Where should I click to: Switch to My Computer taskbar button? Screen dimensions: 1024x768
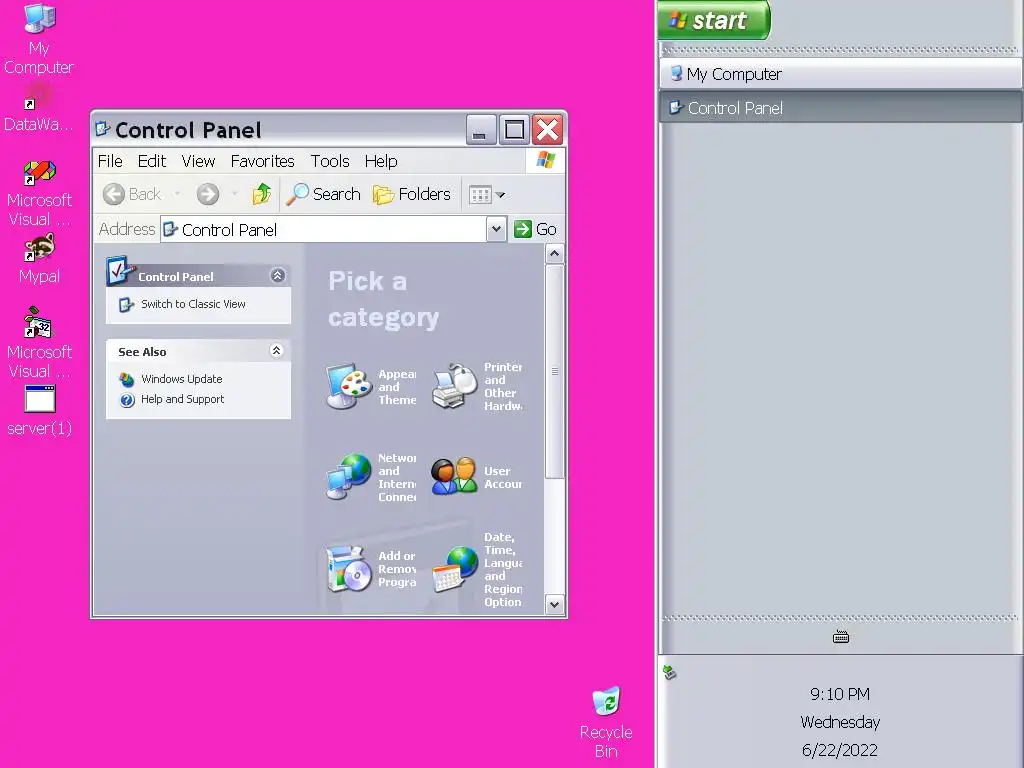click(x=840, y=74)
